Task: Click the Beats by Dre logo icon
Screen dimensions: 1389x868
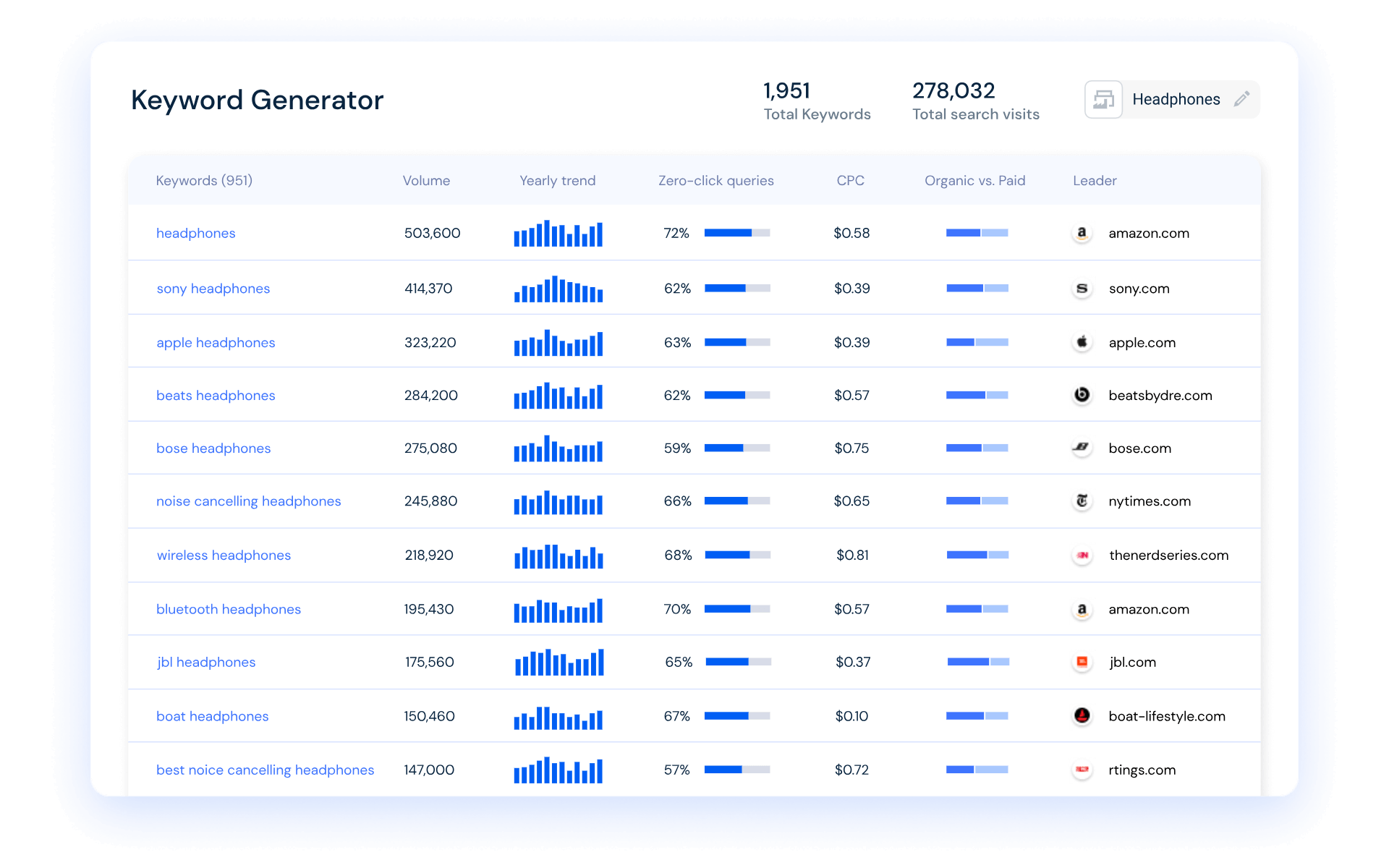Action: [1082, 395]
